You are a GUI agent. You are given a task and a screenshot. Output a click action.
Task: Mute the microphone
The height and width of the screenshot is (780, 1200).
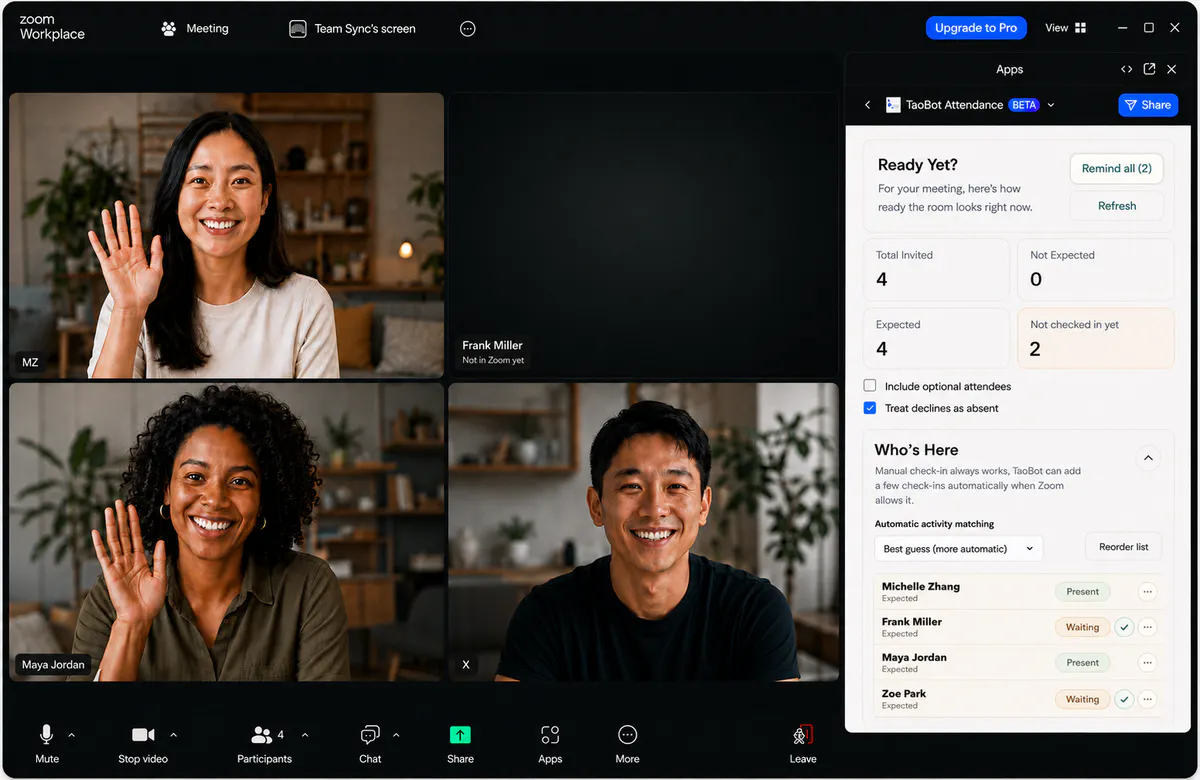tap(47, 744)
